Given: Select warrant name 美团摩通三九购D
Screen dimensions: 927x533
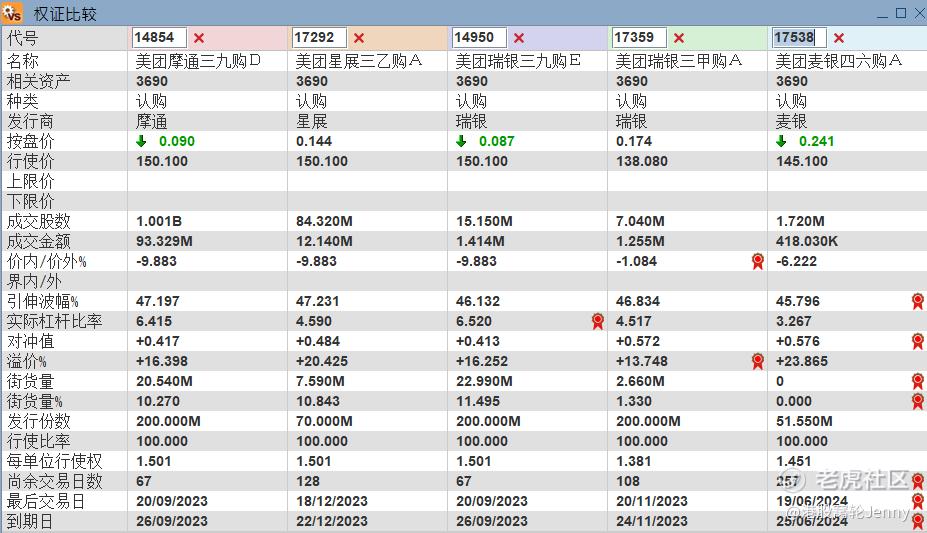Looking at the screenshot, I should [198, 61].
